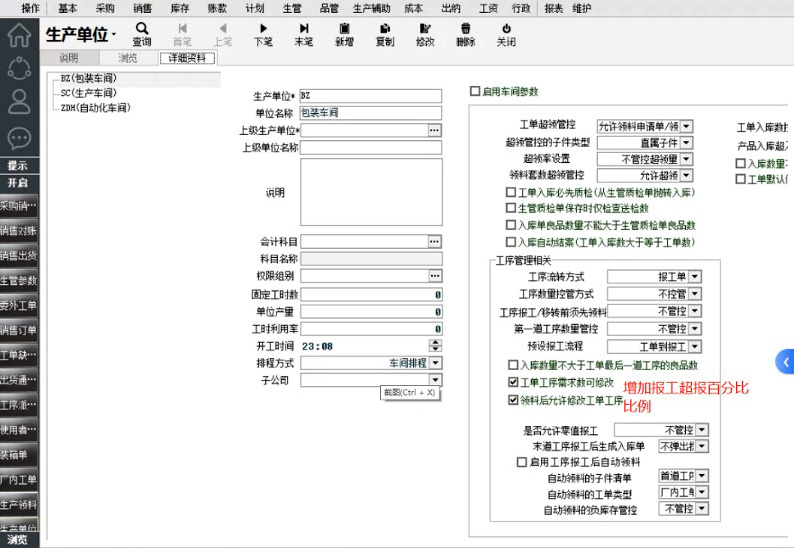
Task: Open the 是否允许零值报工 dropdown
Action: 702,430
